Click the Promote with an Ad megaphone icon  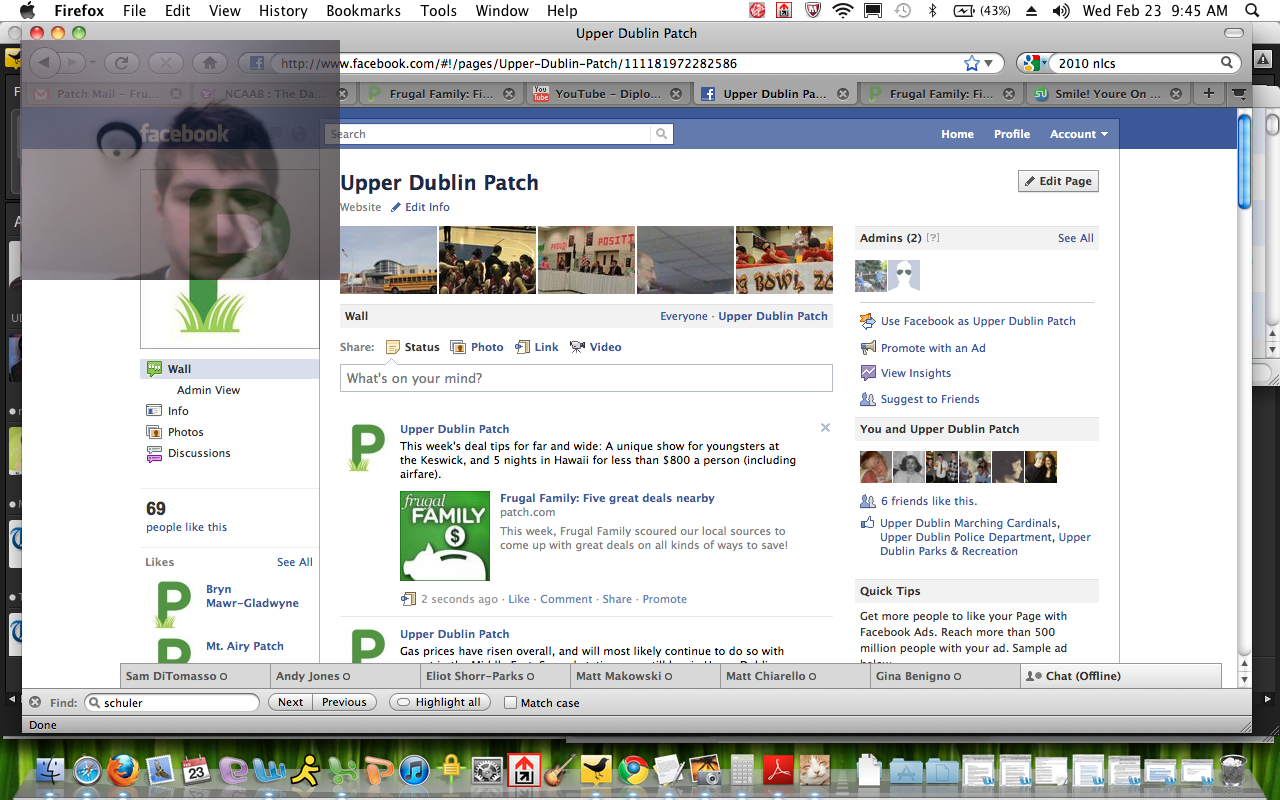click(868, 348)
